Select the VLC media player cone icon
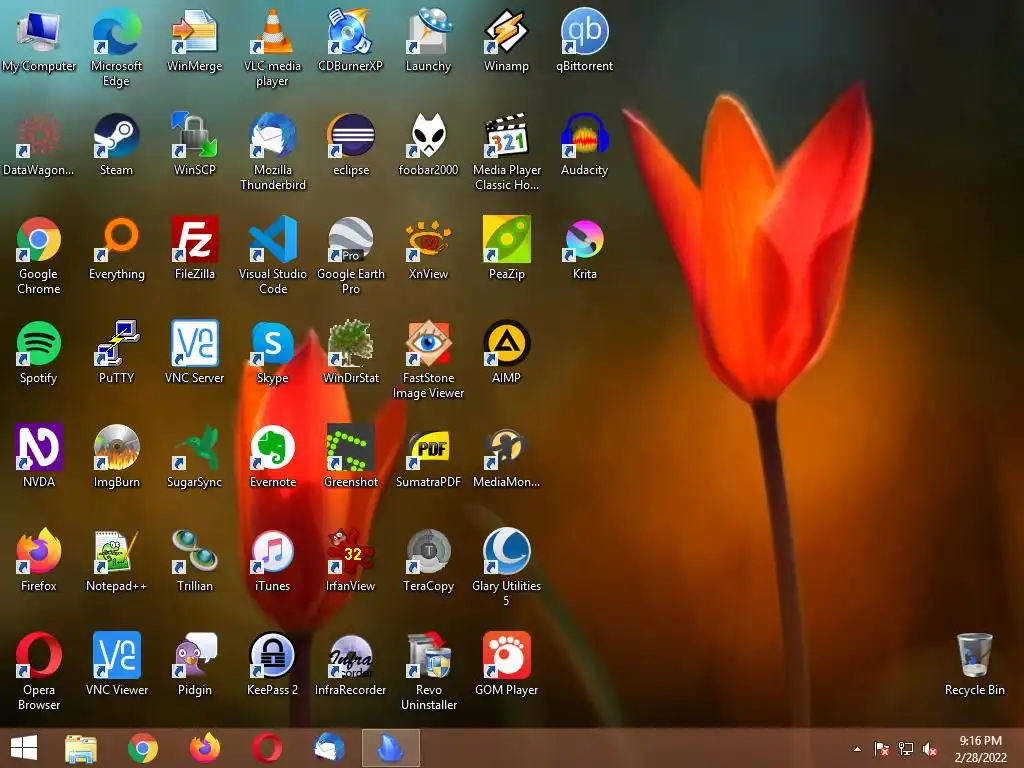The height and width of the screenshot is (768, 1024). tap(272, 31)
